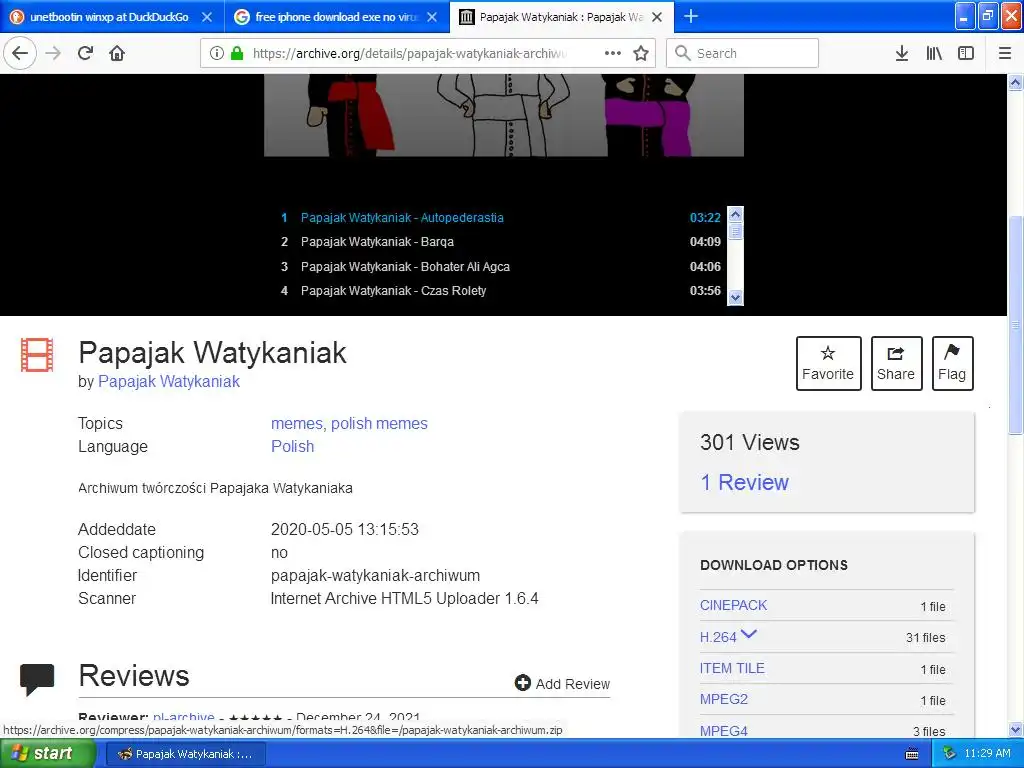
Task: Select Papajak Watykaniak taskbar window button
Action: pyautogui.click(x=185, y=754)
